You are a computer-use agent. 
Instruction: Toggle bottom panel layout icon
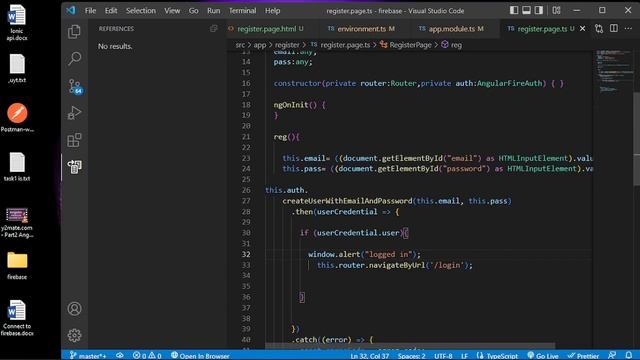527,10
